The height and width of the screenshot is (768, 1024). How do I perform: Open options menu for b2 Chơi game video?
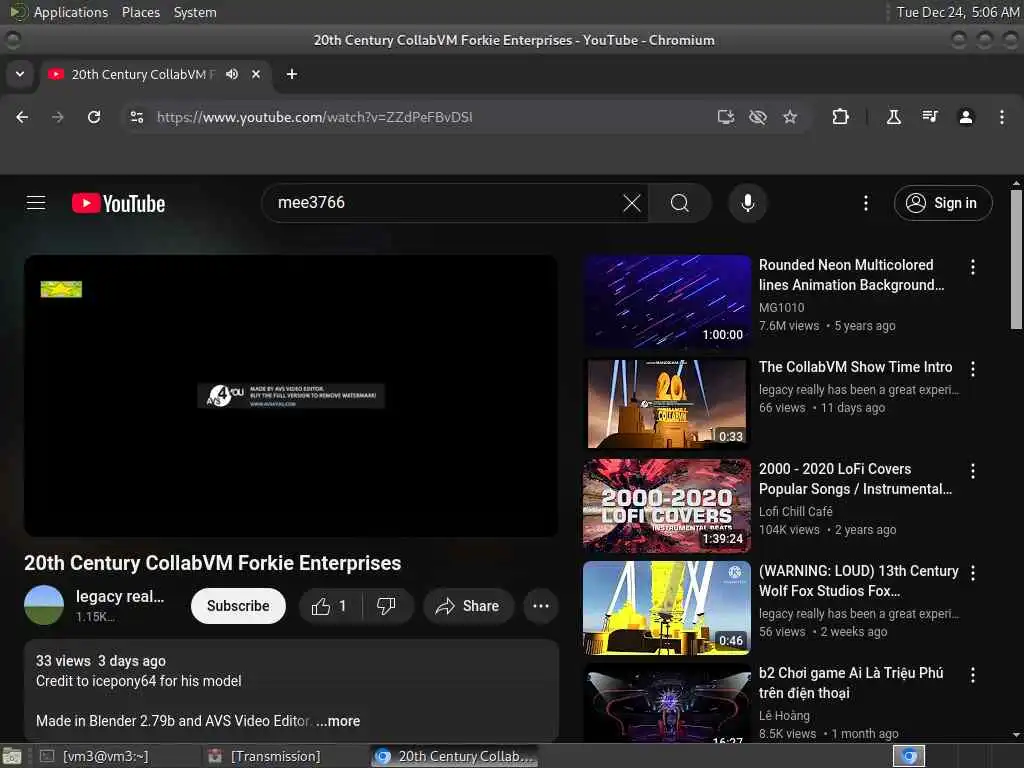(x=973, y=675)
